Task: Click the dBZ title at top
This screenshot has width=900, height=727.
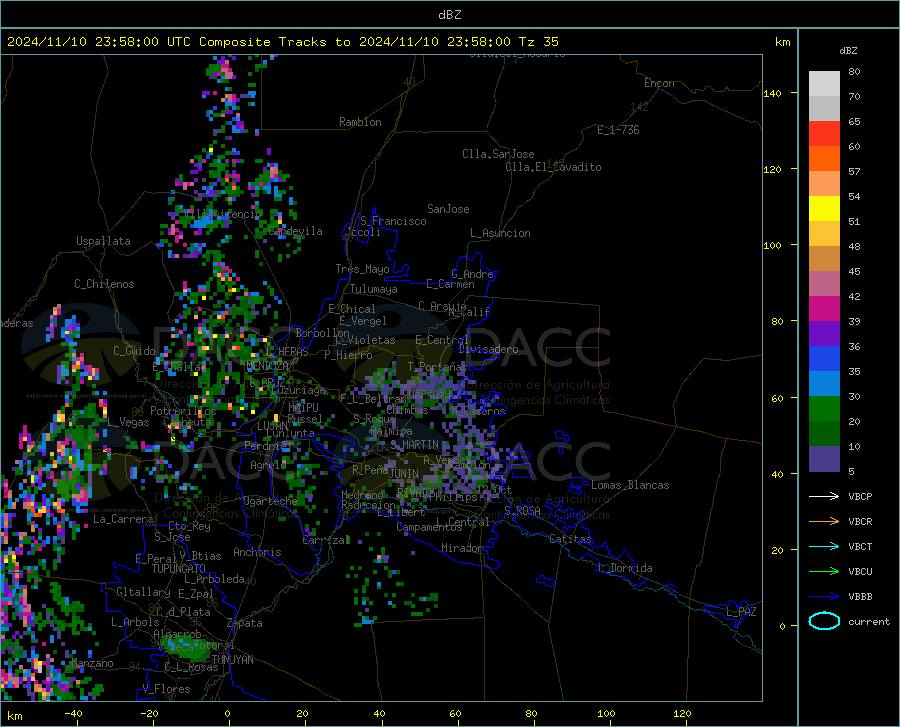Action: point(449,15)
